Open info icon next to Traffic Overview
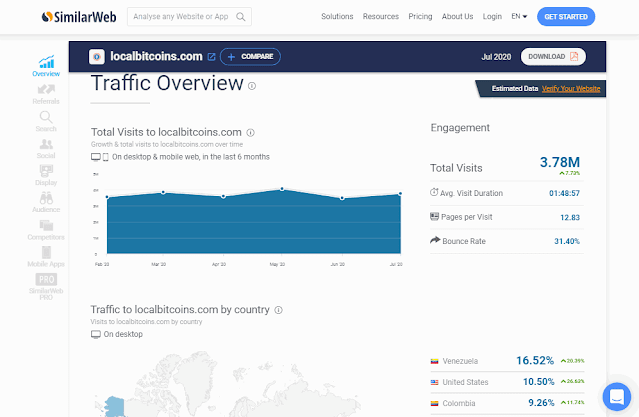 (252, 86)
